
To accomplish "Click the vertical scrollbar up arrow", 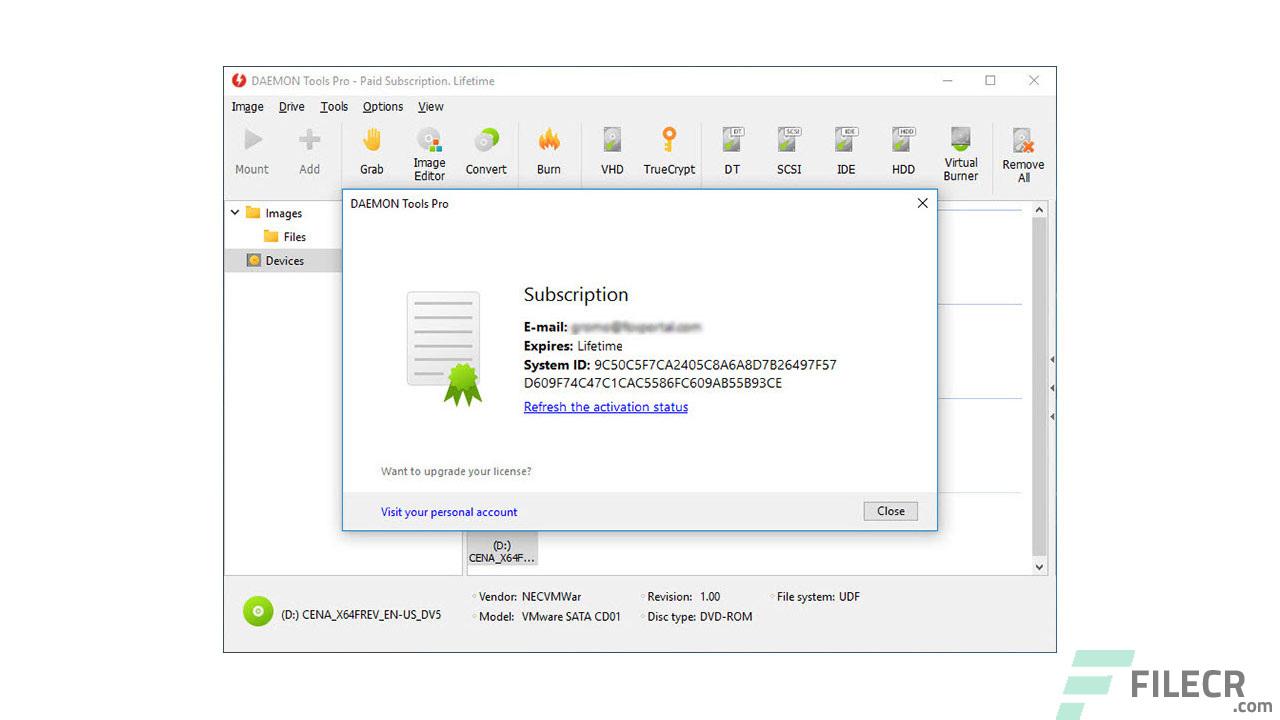I will click(x=1039, y=210).
